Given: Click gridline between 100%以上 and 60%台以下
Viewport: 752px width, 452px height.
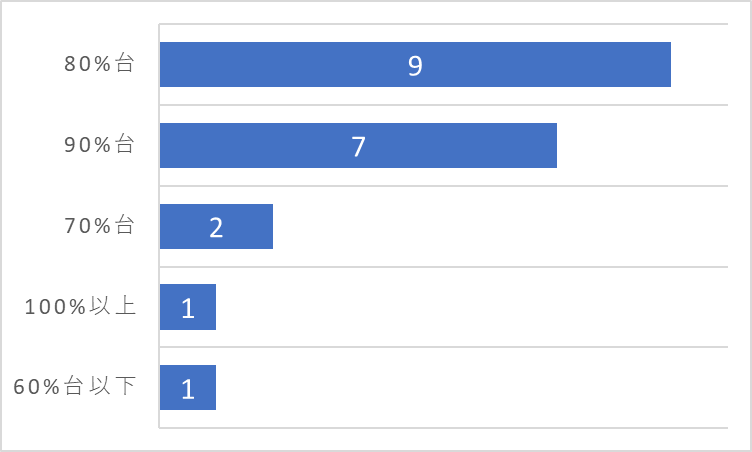Looking at the screenshot, I should (x=444, y=347).
